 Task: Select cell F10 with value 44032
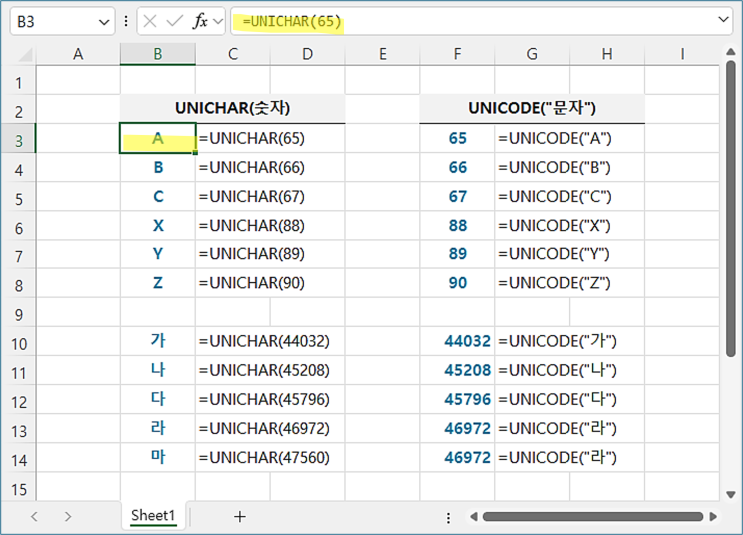point(457,341)
